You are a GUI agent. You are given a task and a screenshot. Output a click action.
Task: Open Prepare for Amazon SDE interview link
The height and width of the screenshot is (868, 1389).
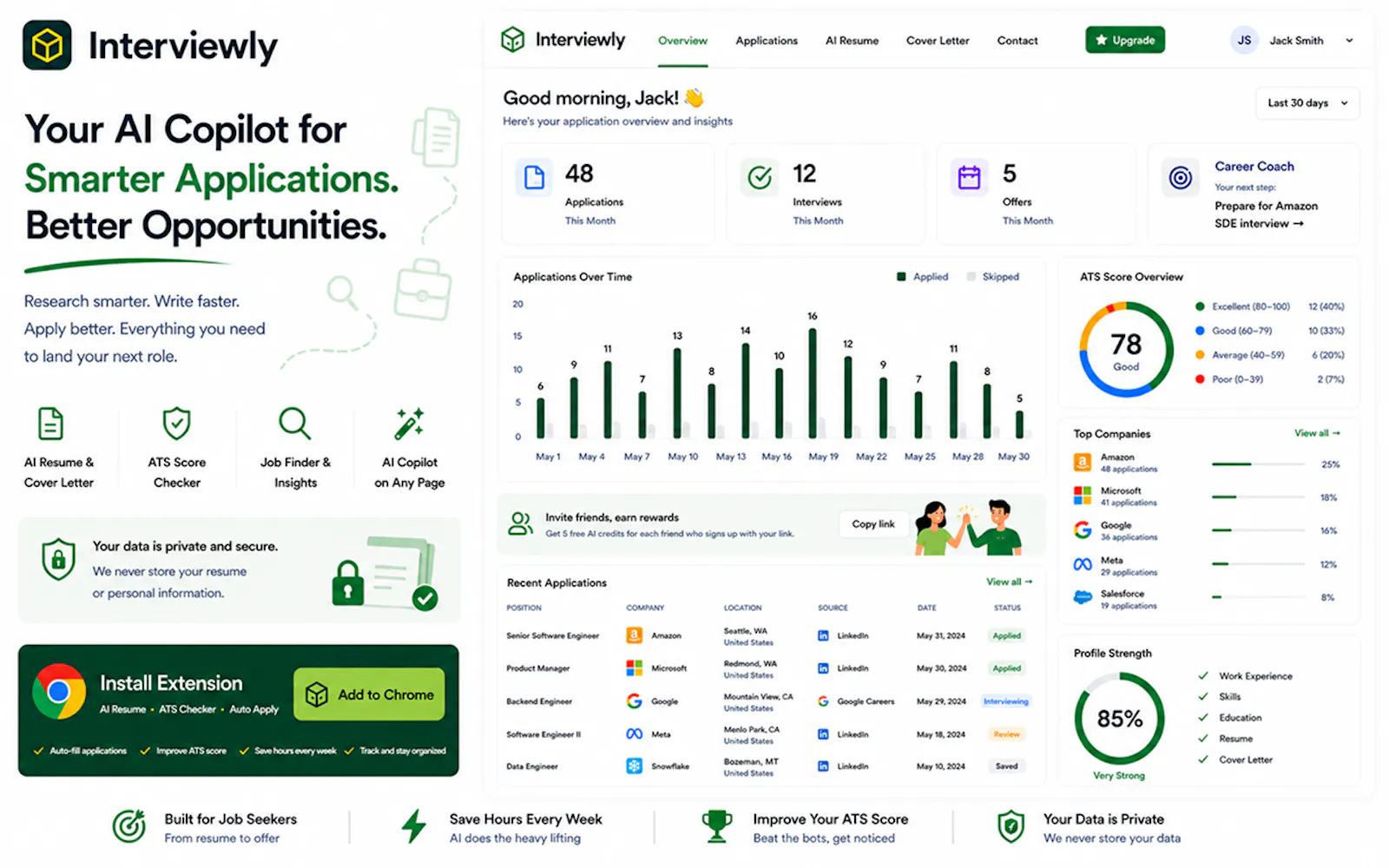coord(1266,215)
